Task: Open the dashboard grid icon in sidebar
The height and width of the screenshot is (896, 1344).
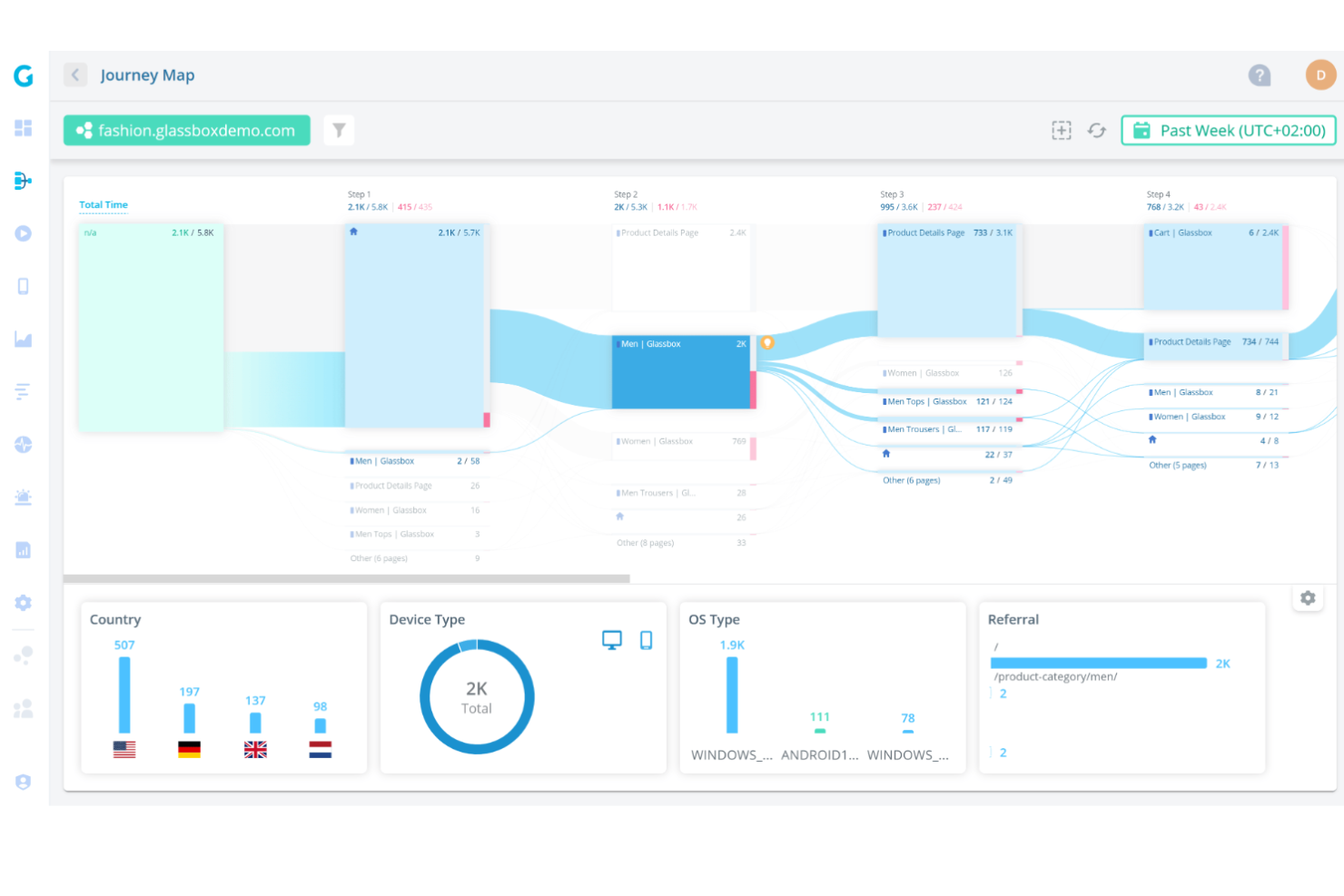Action: tap(24, 128)
